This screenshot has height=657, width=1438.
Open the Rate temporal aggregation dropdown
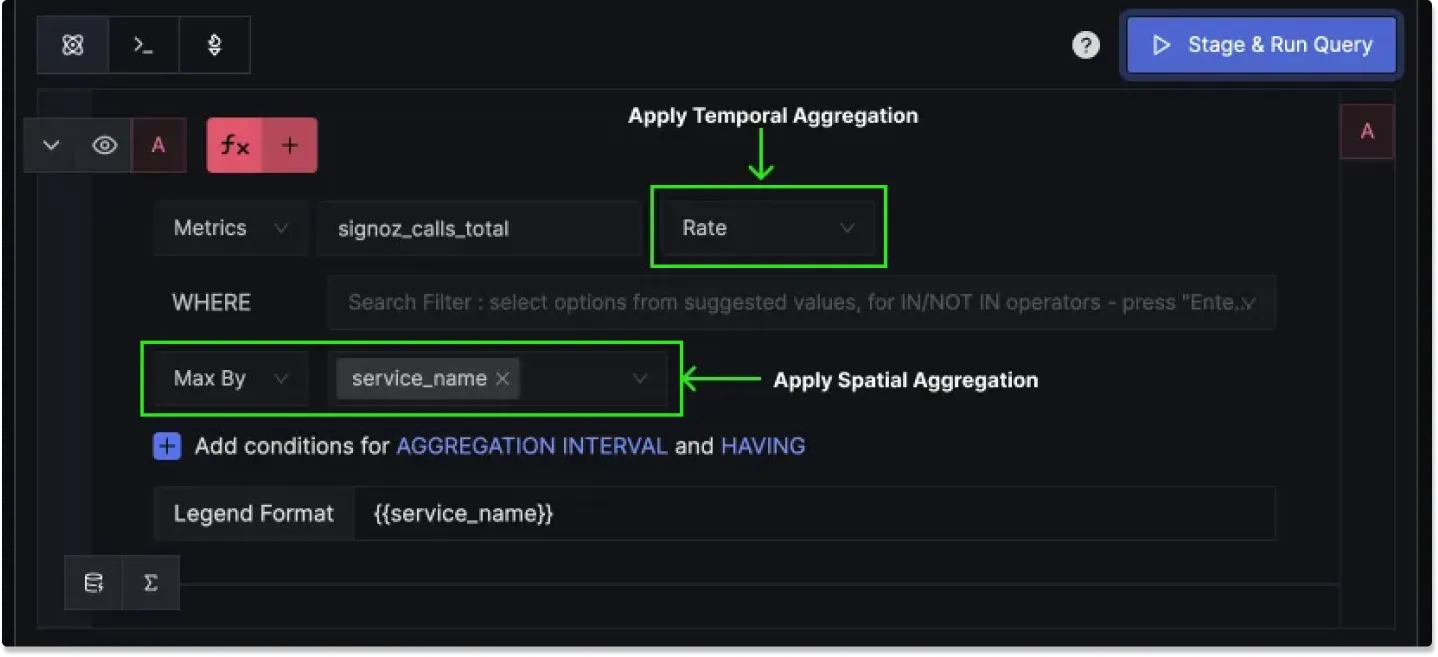pos(768,228)
